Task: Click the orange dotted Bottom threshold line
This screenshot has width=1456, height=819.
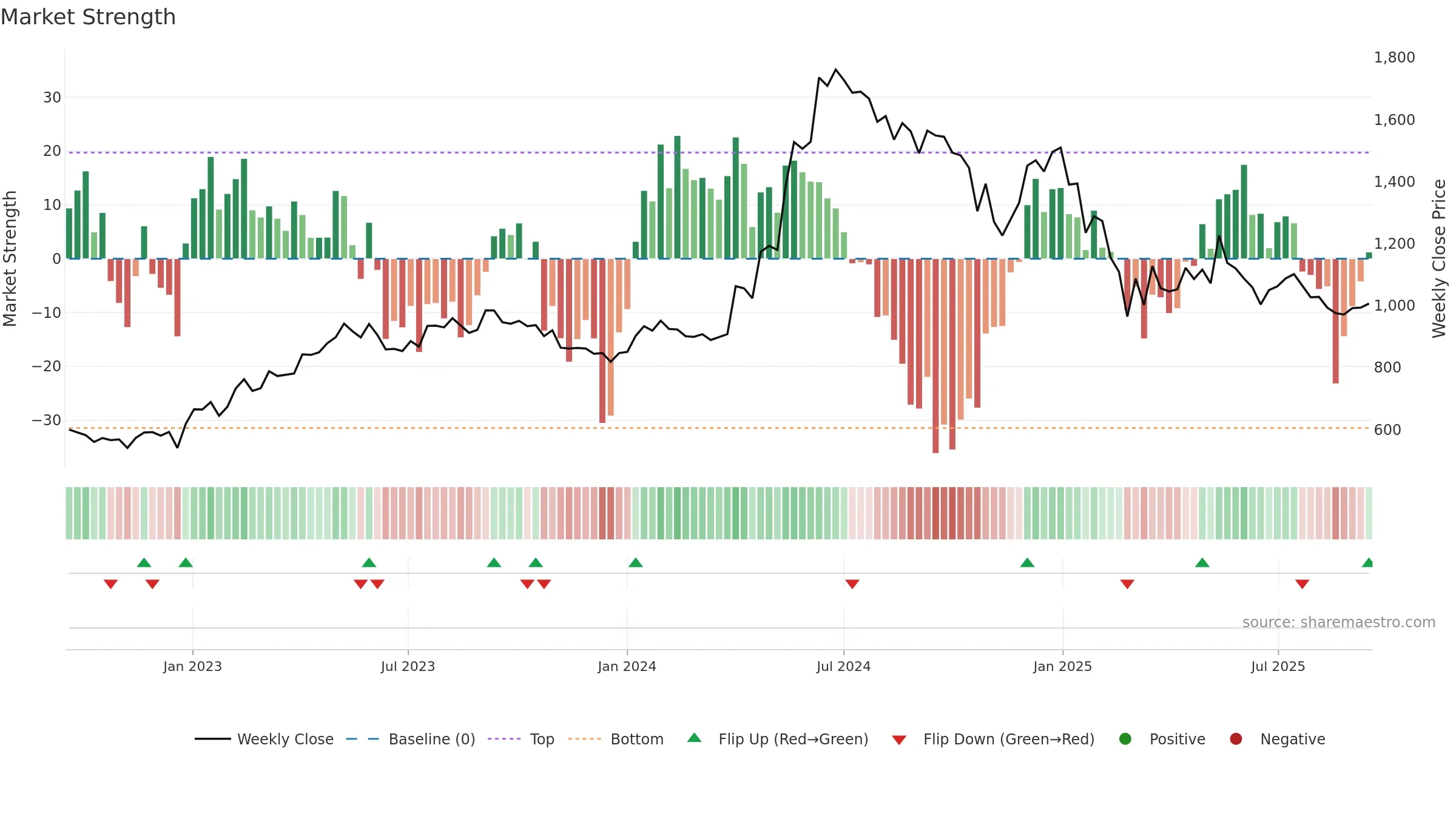Action: pos(719,428)
